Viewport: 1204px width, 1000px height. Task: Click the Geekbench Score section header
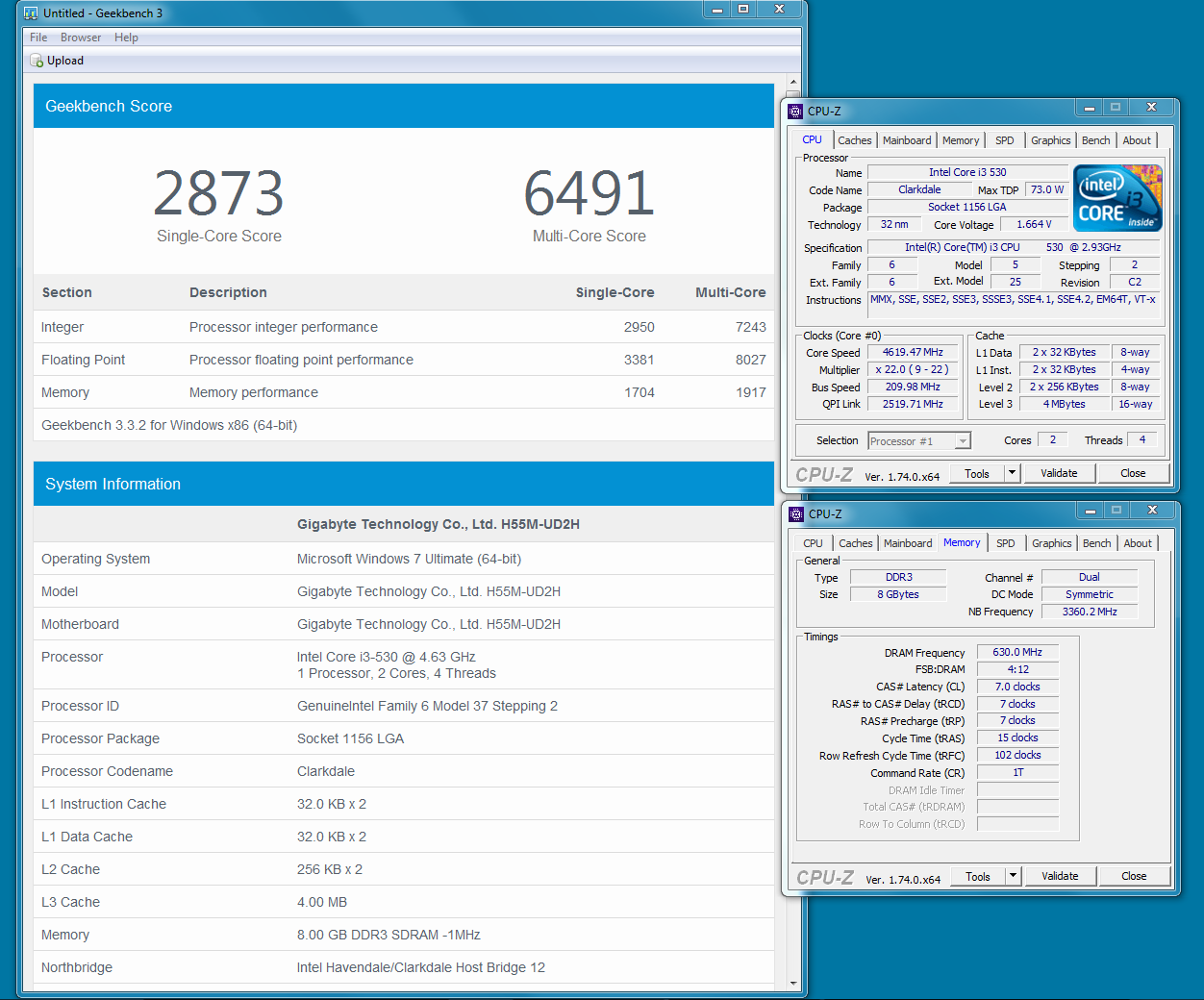pos(404,106)
